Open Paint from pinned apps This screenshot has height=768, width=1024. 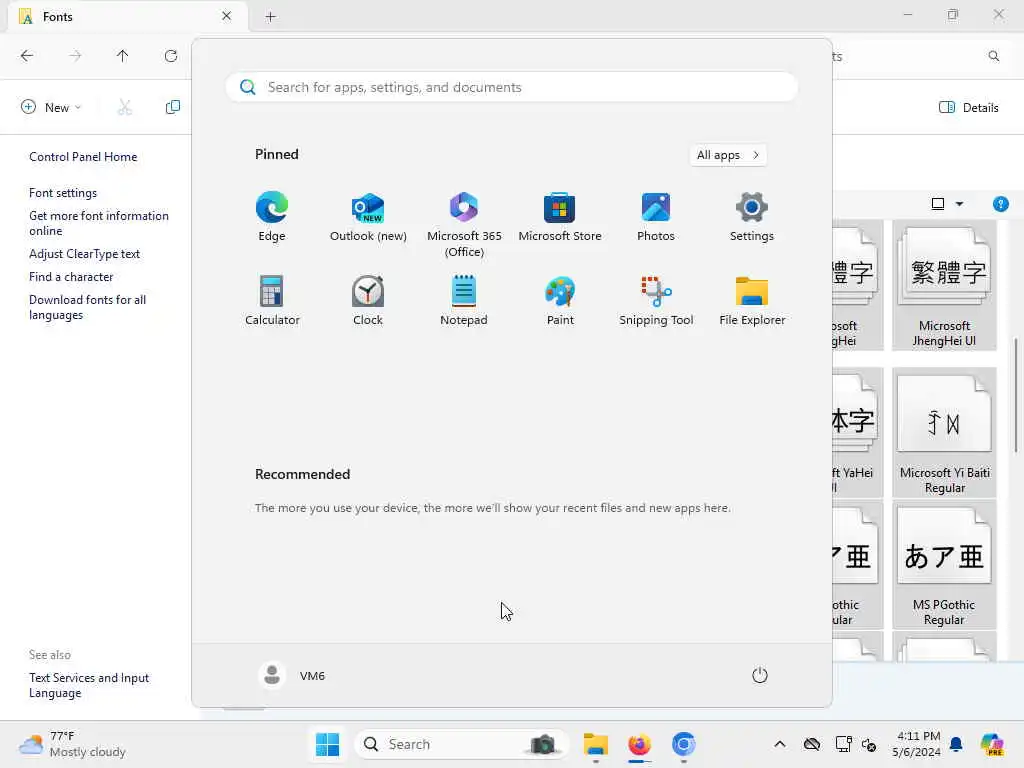[x=560, y=301]
